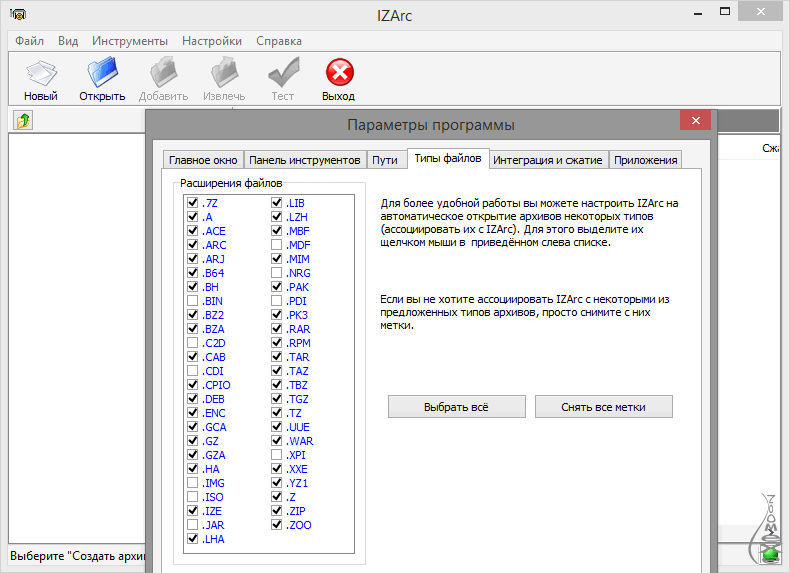Switch to the Пути tab
This screenshot has height=573, width=790.
(385, 160)
